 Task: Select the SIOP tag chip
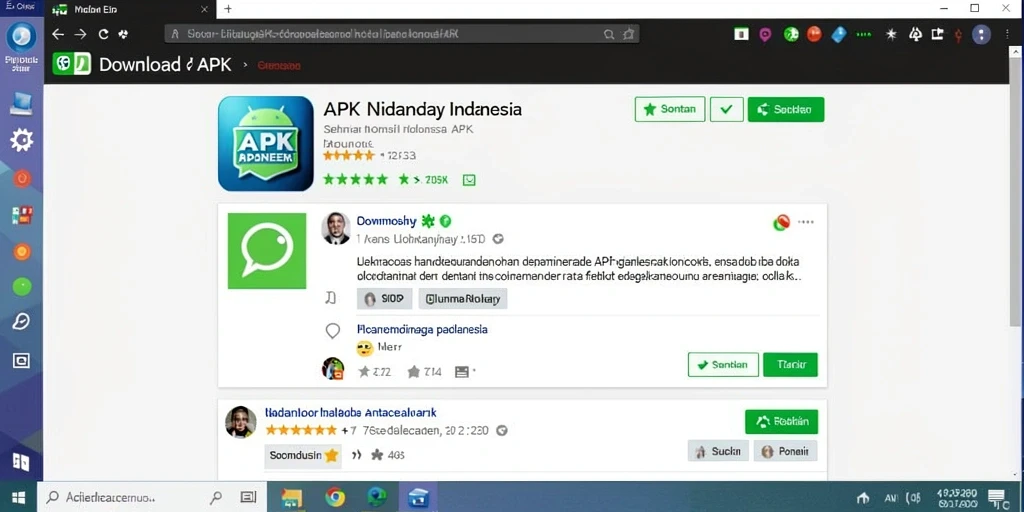[384, 299]
